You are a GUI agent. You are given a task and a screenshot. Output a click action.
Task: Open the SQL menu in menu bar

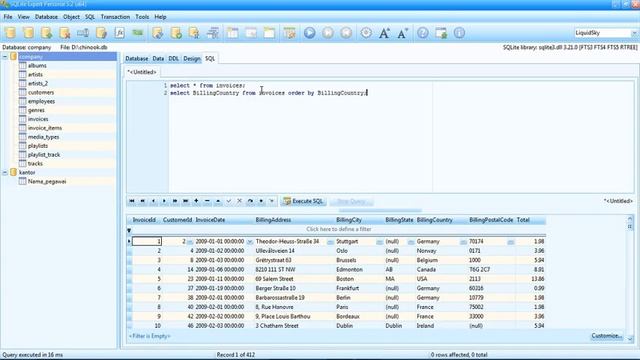click(x=90, y=17)
